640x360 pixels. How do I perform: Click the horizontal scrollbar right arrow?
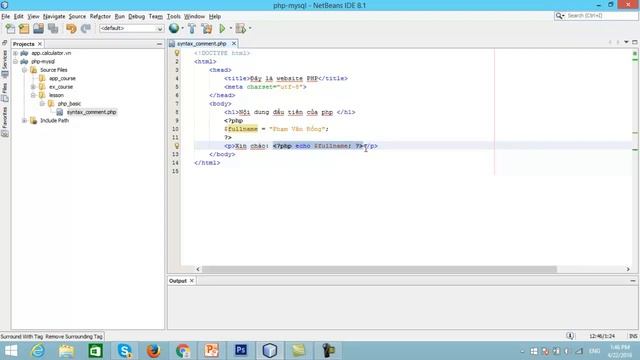point(628,269)
